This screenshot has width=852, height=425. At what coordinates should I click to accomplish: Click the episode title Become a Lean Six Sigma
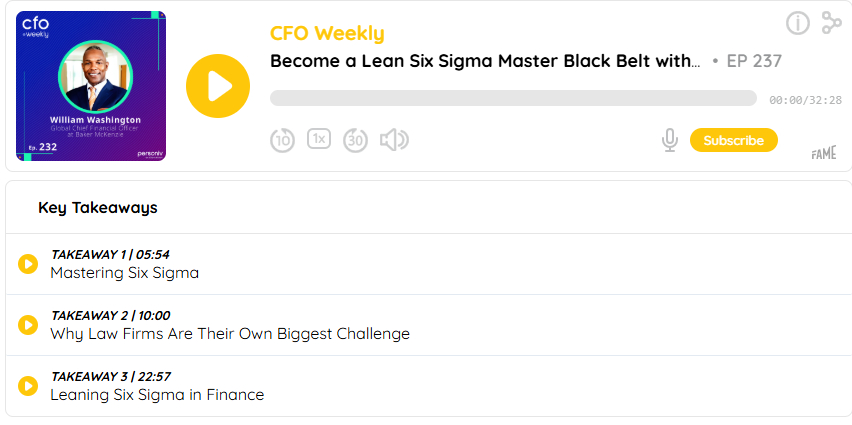pyautogui.click(x=485, y=61)
